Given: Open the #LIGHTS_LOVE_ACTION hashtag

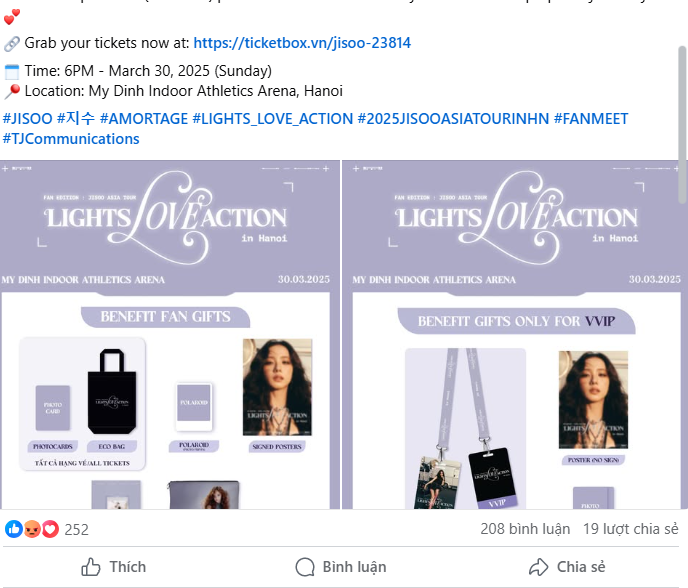Looking at the screenshot, I should coord(272,118).
